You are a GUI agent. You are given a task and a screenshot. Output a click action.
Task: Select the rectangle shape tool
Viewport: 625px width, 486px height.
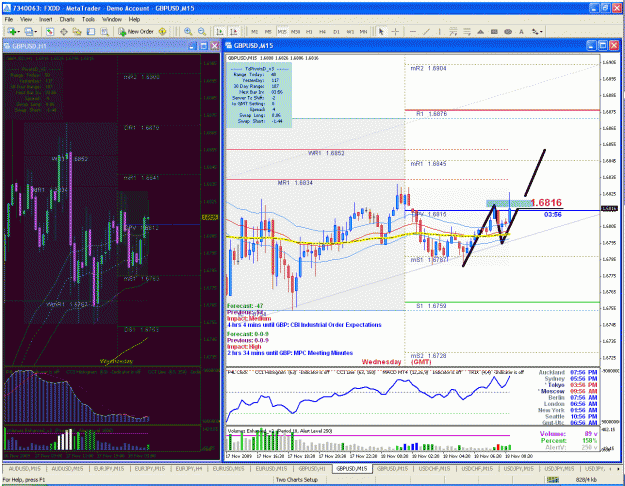click(x=494, y=31)
